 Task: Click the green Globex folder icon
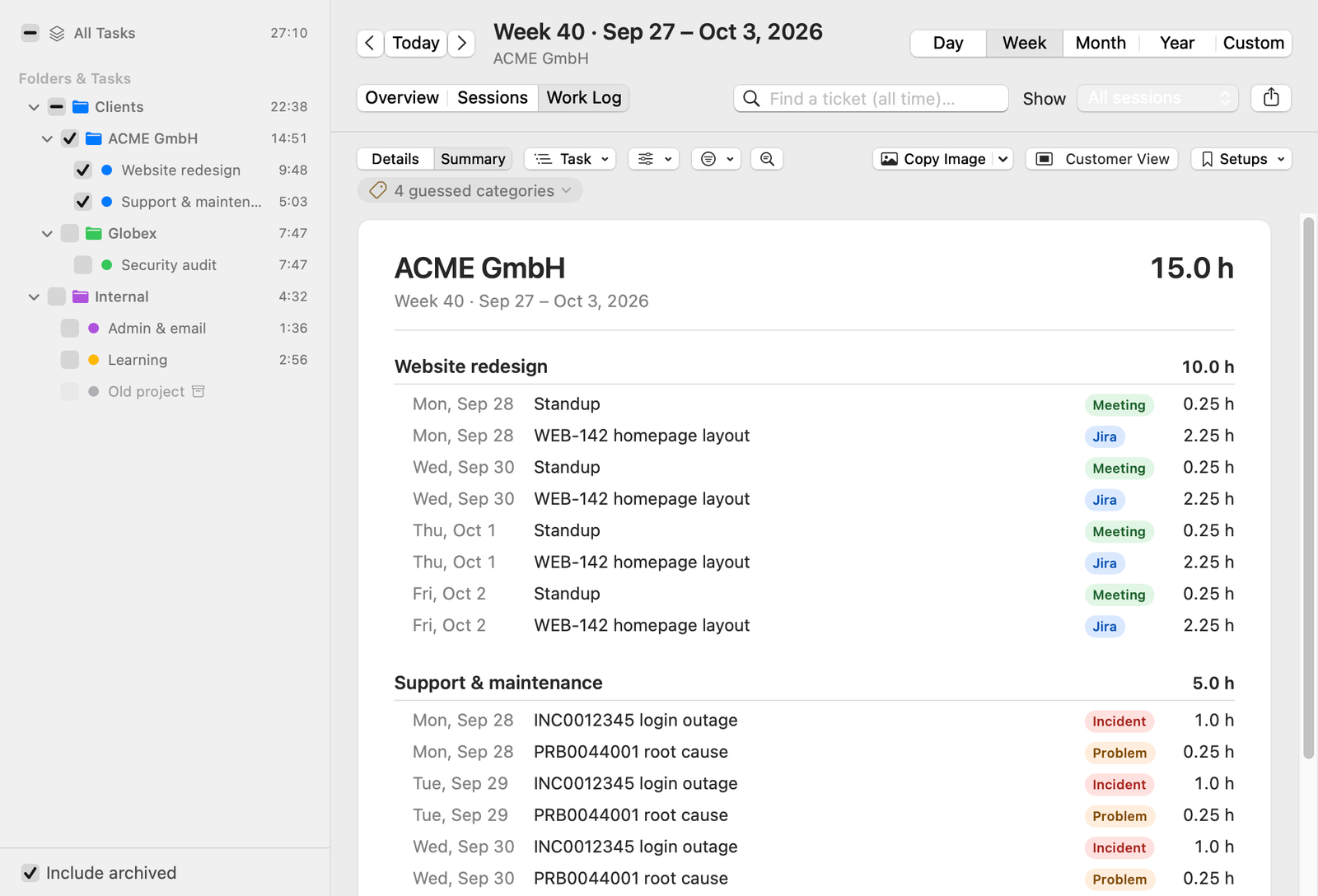[94, 234]
